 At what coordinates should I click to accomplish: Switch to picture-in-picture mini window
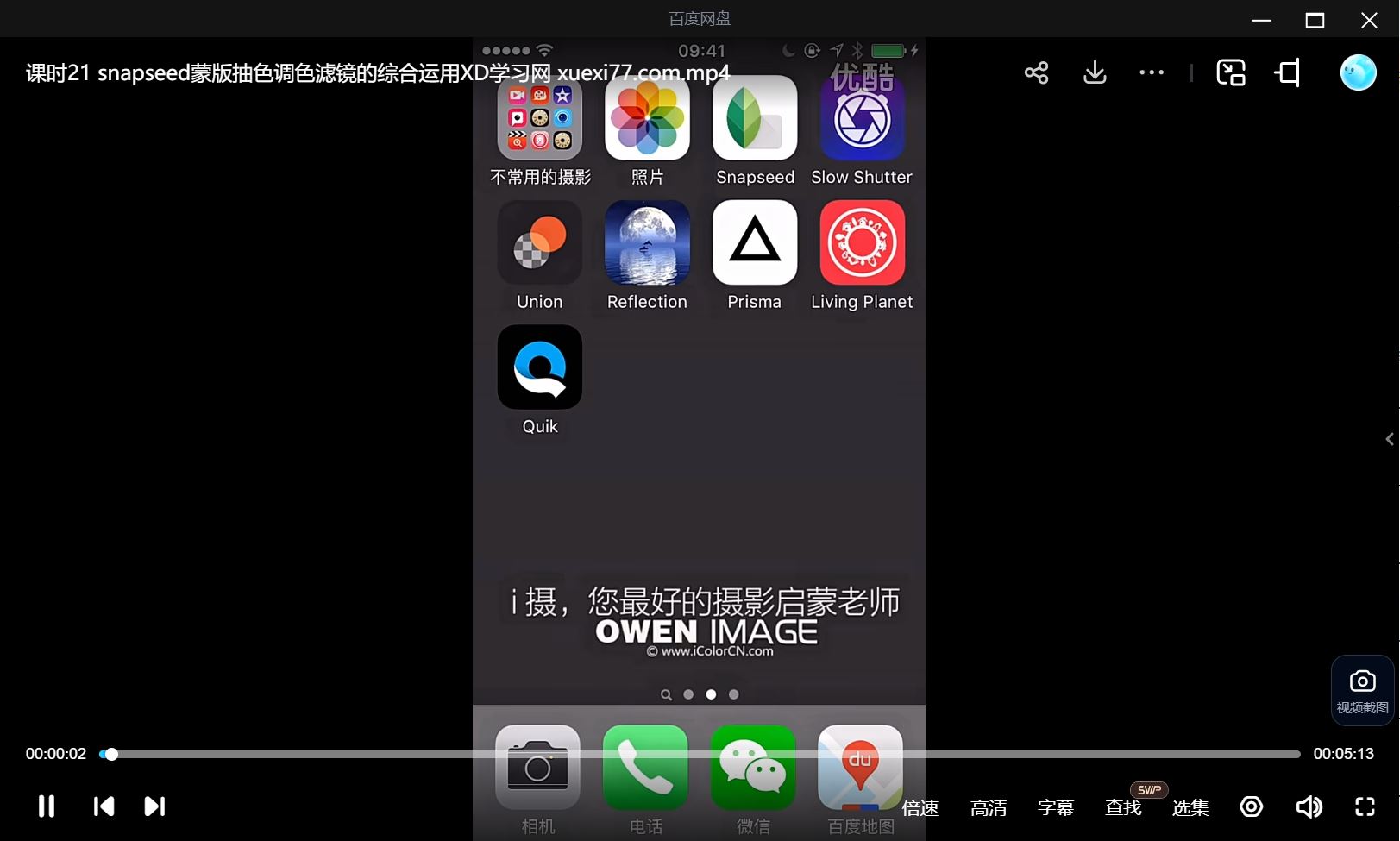[x=1231, y=72]
